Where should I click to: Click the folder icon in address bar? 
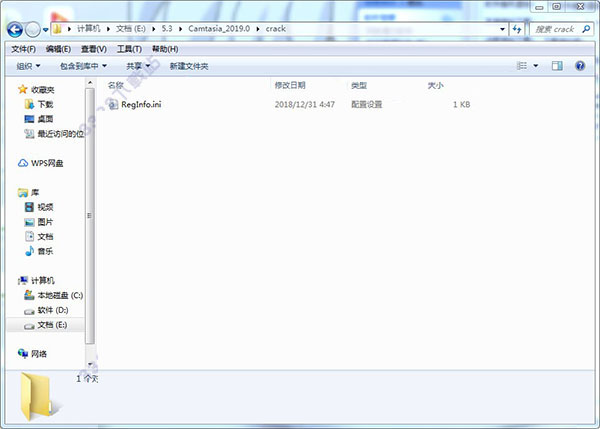coord(57,29)
